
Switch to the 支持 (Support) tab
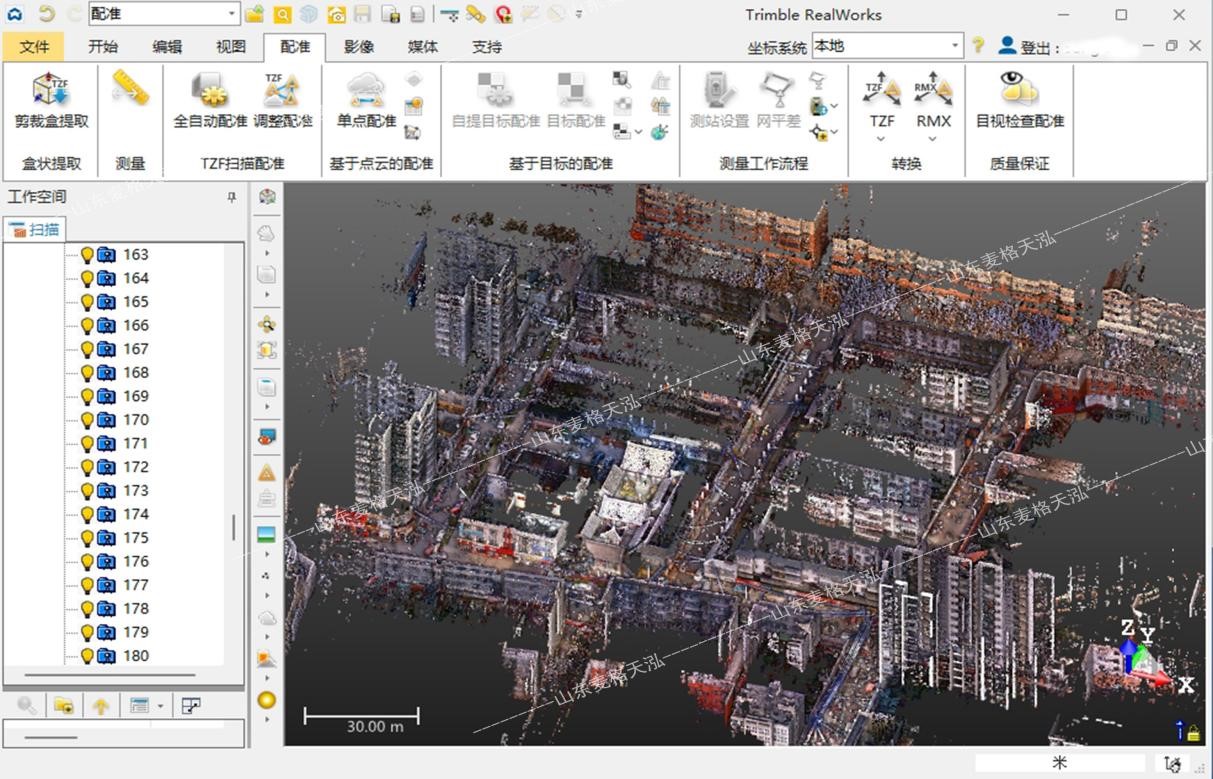(x=487, y=47)
